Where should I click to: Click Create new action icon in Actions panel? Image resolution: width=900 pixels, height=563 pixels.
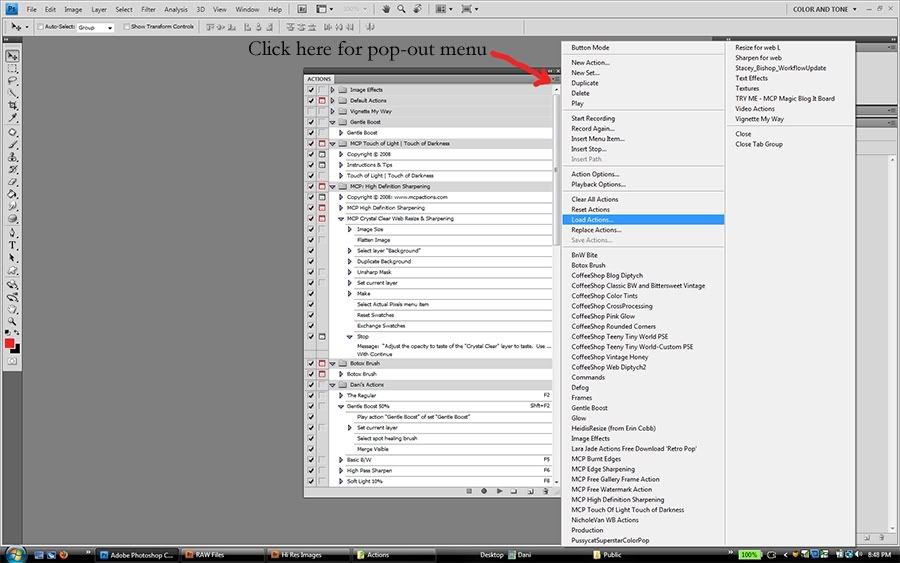530,491
